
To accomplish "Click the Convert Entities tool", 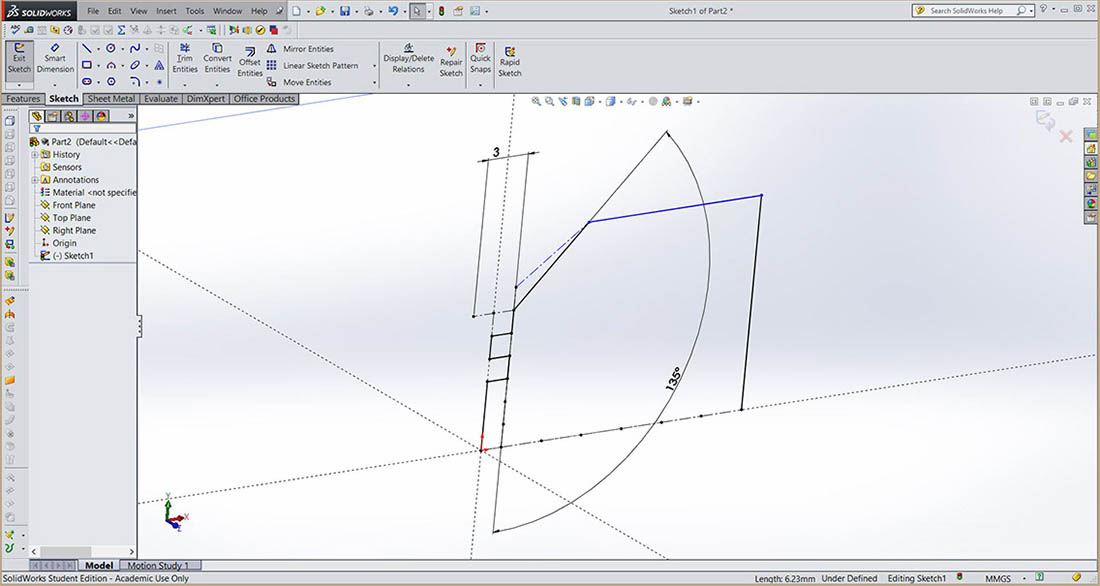I will tap(217, 58).
